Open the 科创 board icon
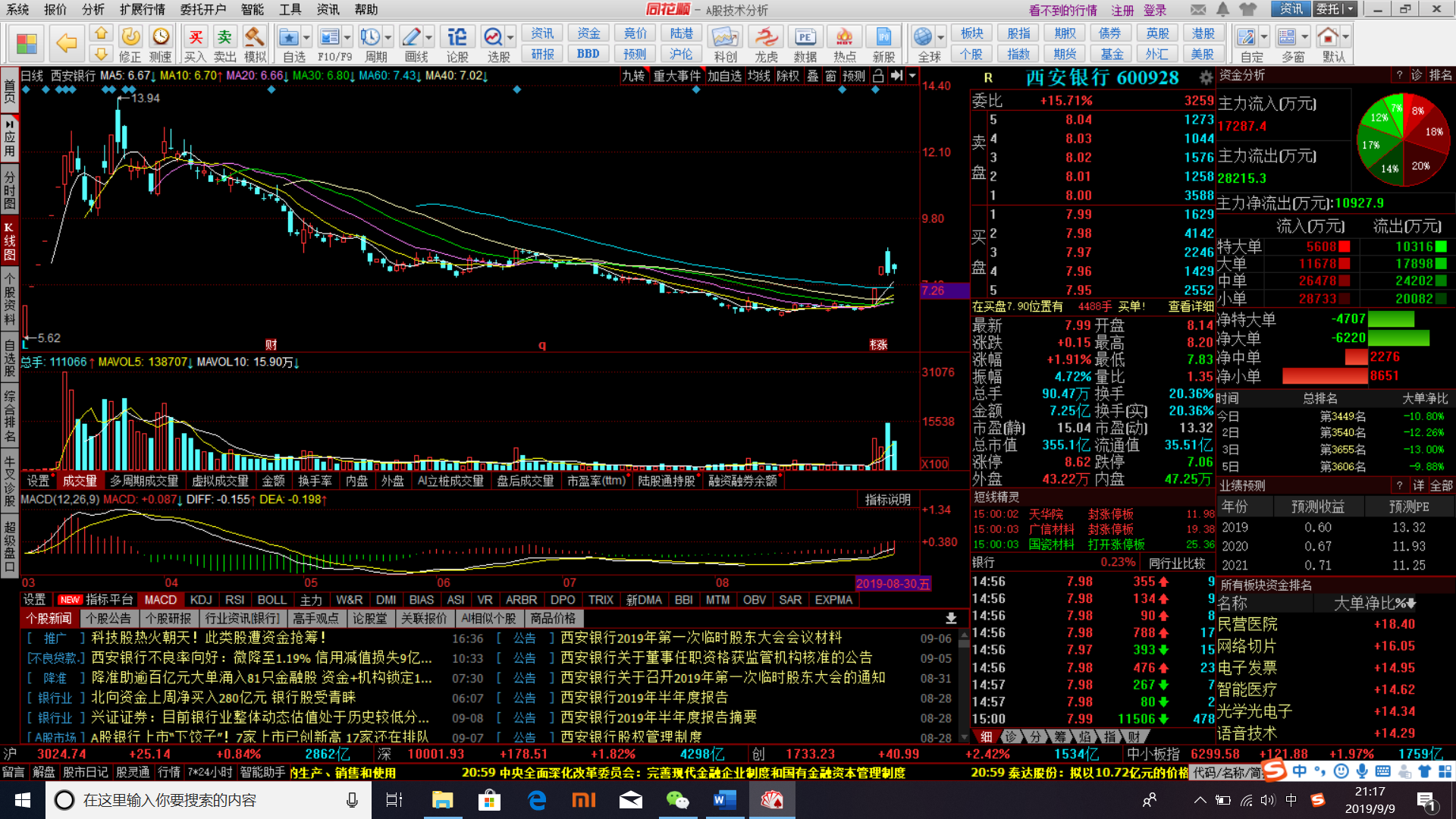1456x819 pixels. (x=725, y=44)
